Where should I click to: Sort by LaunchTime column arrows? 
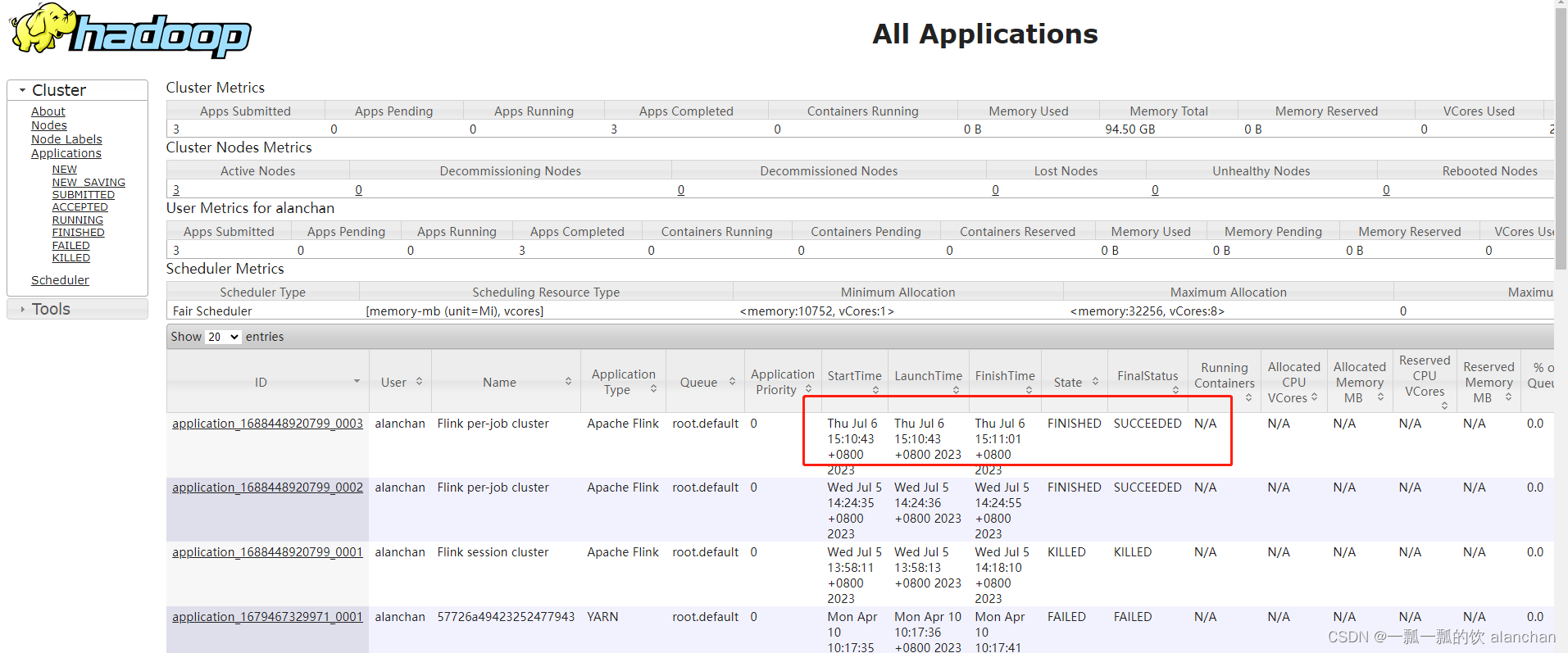[956, 390]
